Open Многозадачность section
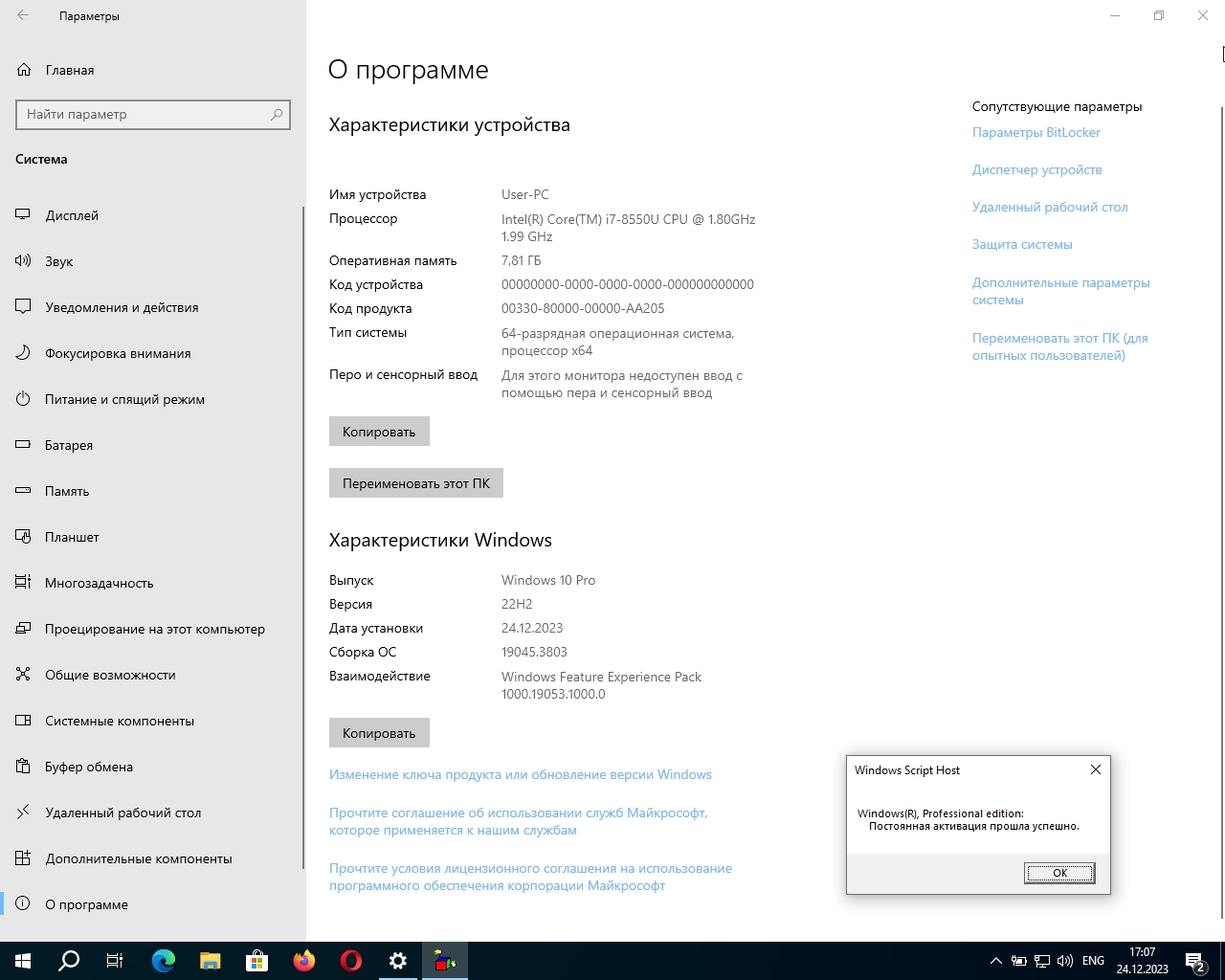The width and height of the screenshot is (1225, 980). [x=153, y=583]
